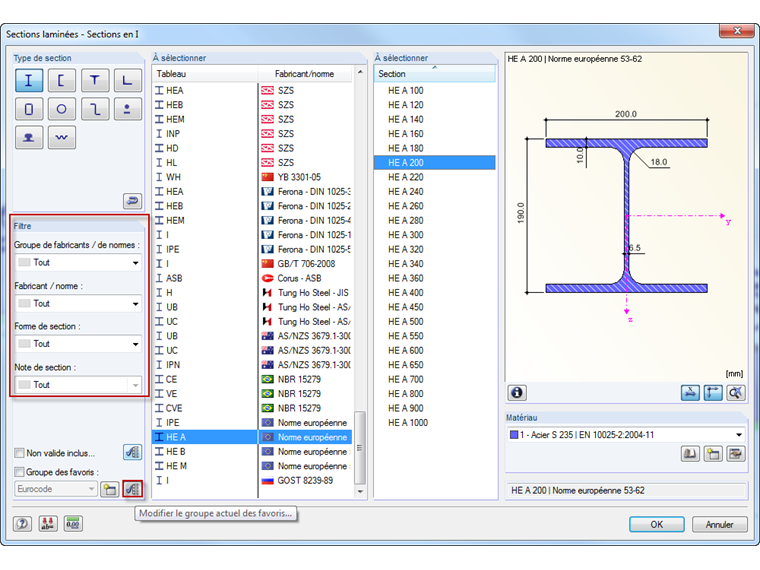Click the table list scroll up arrow

pyautogui.click(x=360, y=72)
